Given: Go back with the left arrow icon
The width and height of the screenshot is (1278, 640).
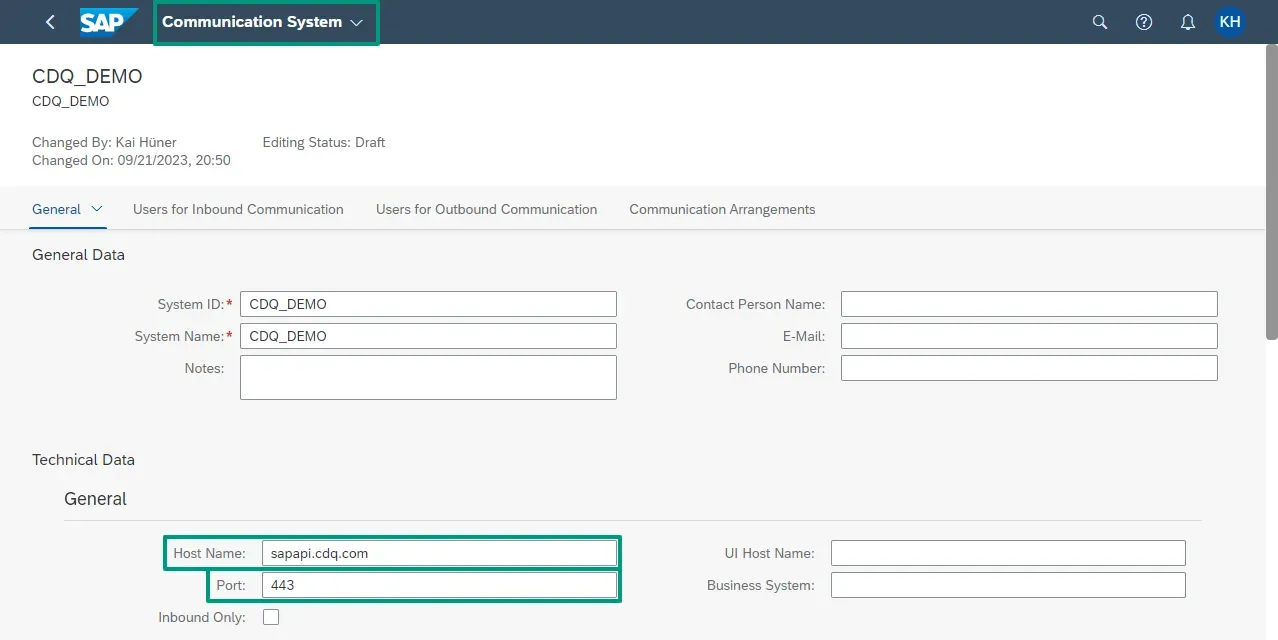Looking at the screenshot, I should pos(50,22).
